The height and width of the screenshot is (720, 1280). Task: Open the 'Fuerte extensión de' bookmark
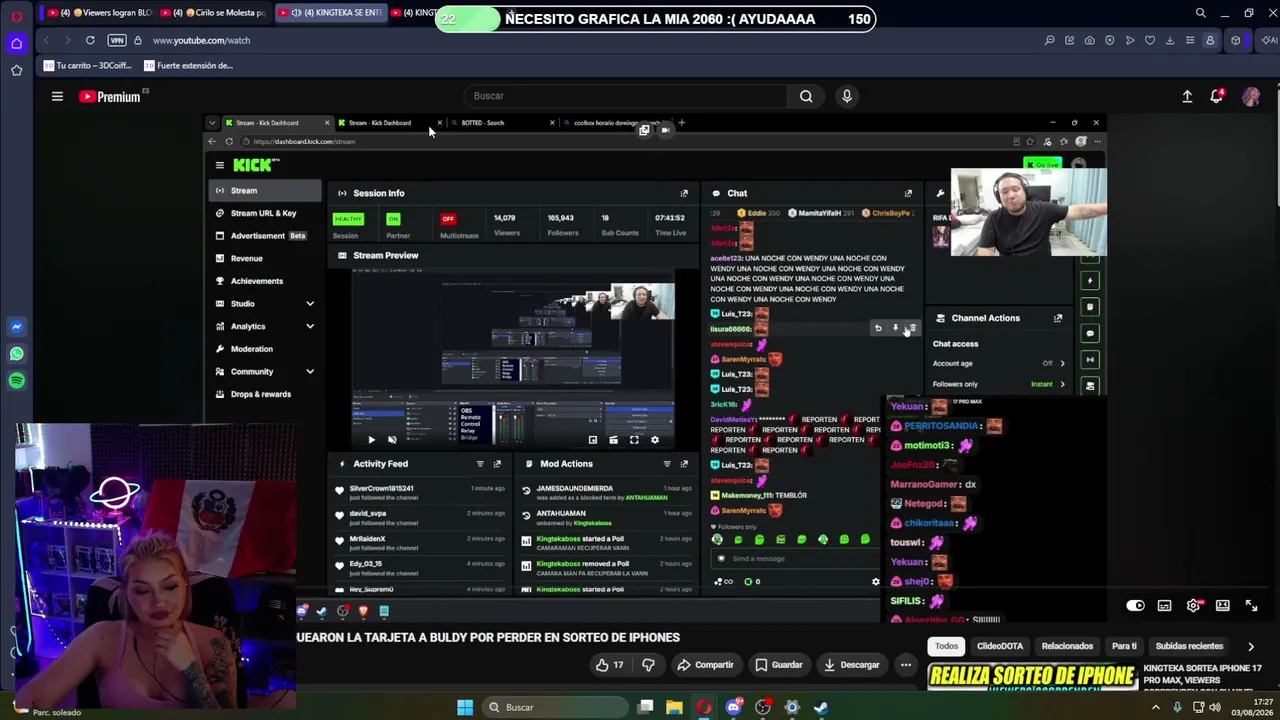(189, 66)
